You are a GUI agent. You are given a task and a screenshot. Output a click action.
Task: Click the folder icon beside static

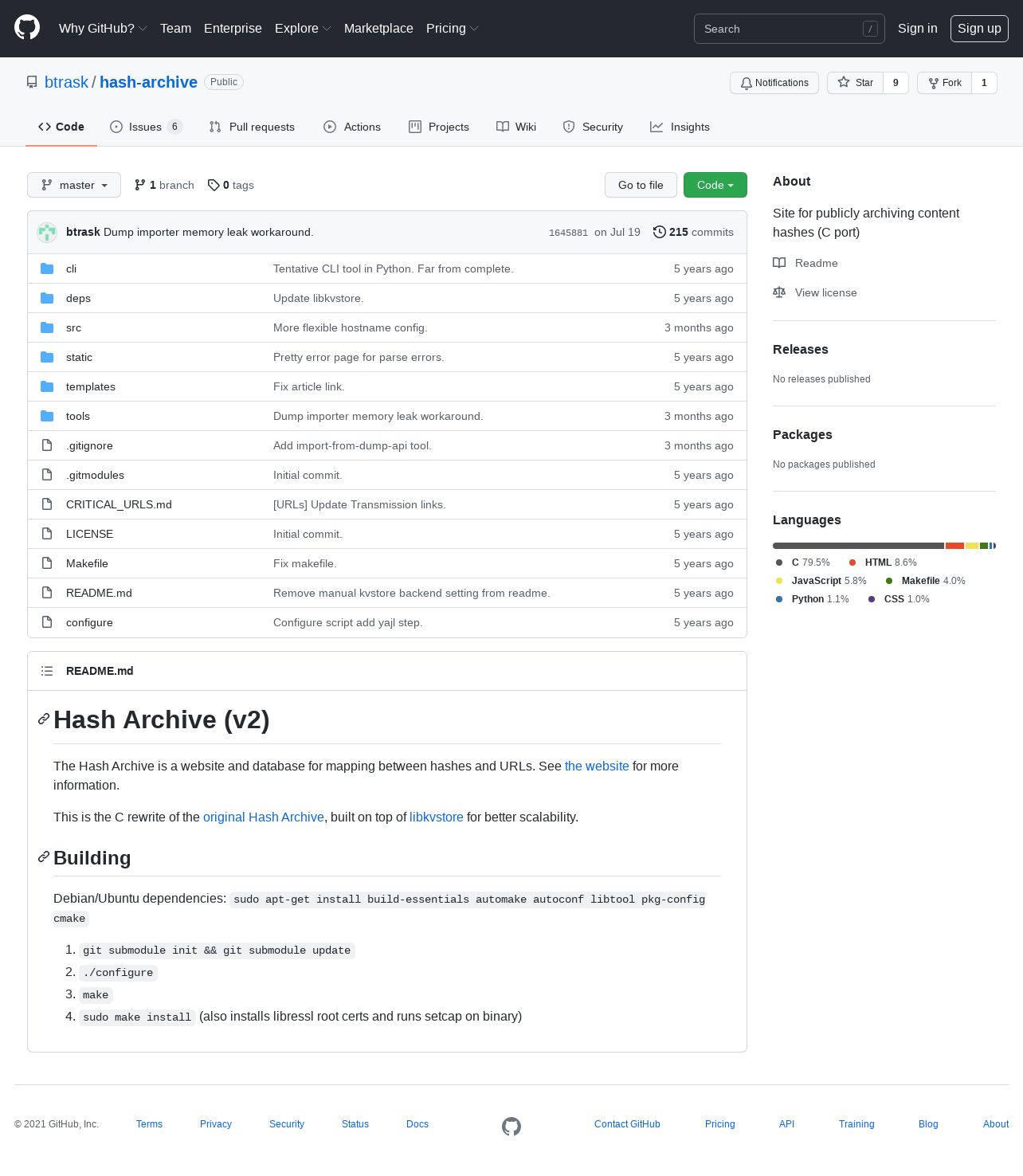[47, 357]
